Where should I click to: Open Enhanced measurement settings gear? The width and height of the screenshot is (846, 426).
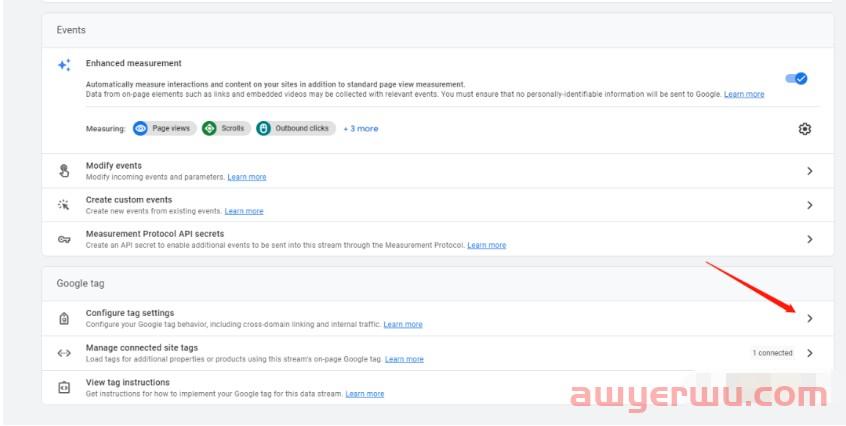[805, 129]
